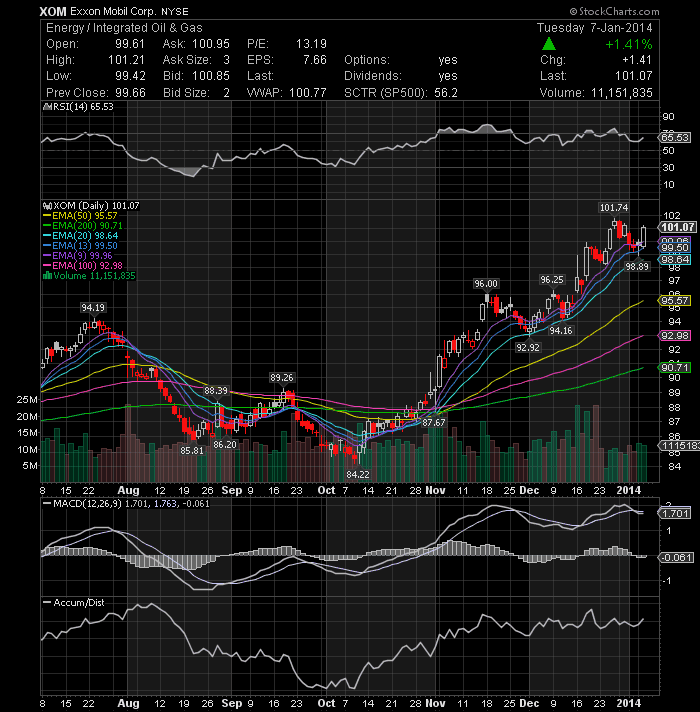
Task: Click the 95.57 EMA tag on the right axis
Action: pos(675,301)
